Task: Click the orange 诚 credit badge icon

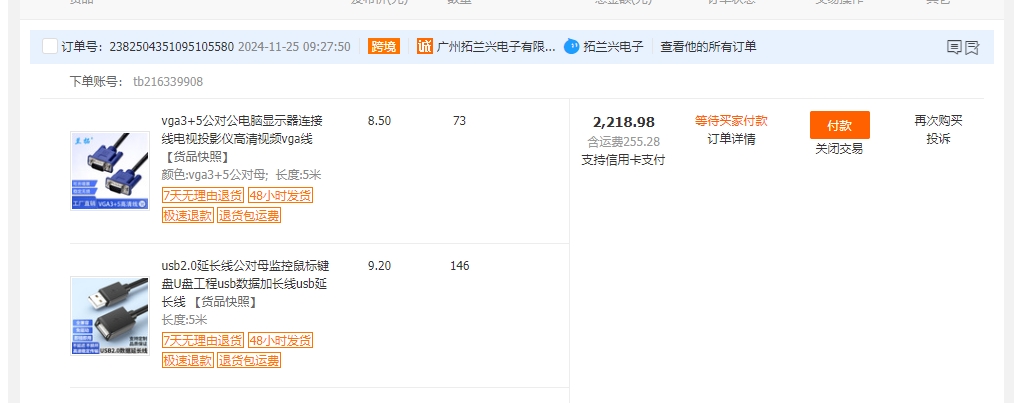Action: (x=425, y=46)
